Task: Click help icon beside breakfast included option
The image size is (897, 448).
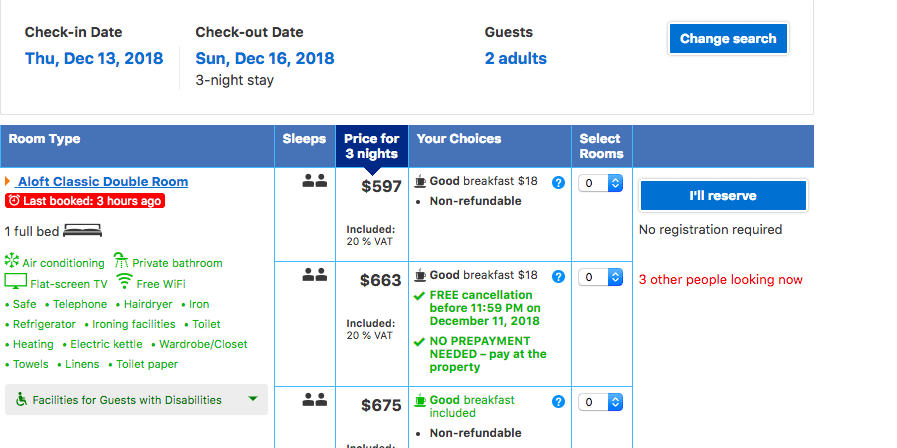Action: tap(558, 402)
